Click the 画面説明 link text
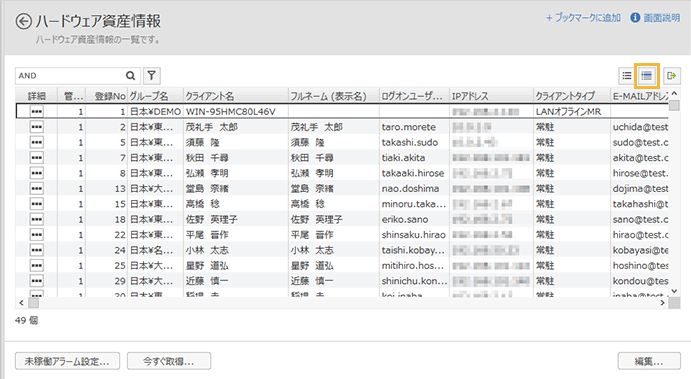The width and height of the screenshot is (691, 379). (661, 18)
